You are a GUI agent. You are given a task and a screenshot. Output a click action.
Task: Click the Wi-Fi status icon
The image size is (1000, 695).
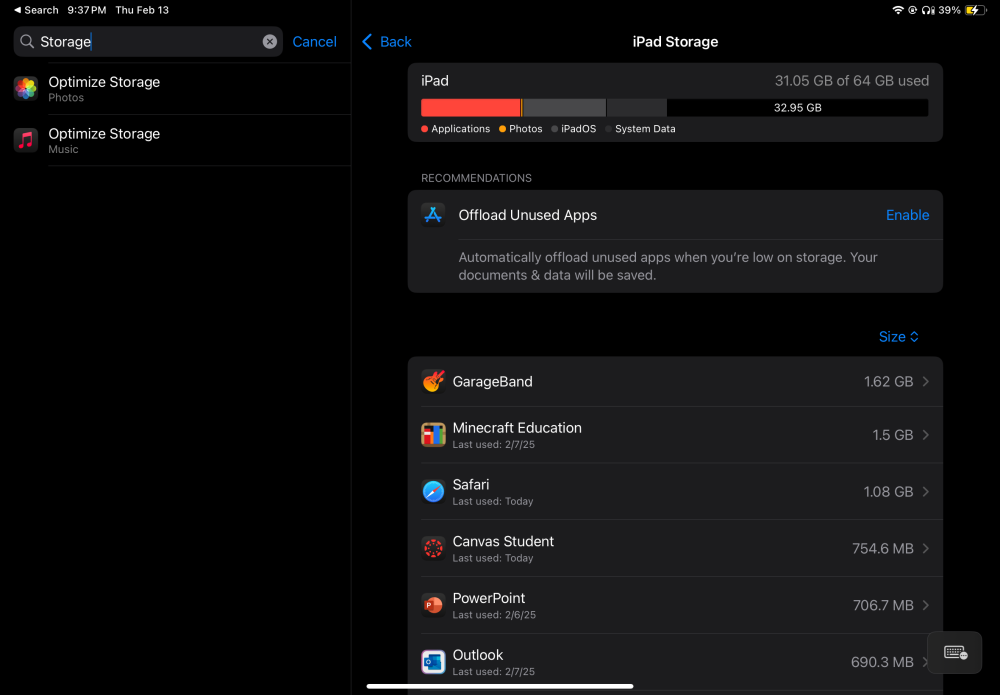tap(898, 10)
